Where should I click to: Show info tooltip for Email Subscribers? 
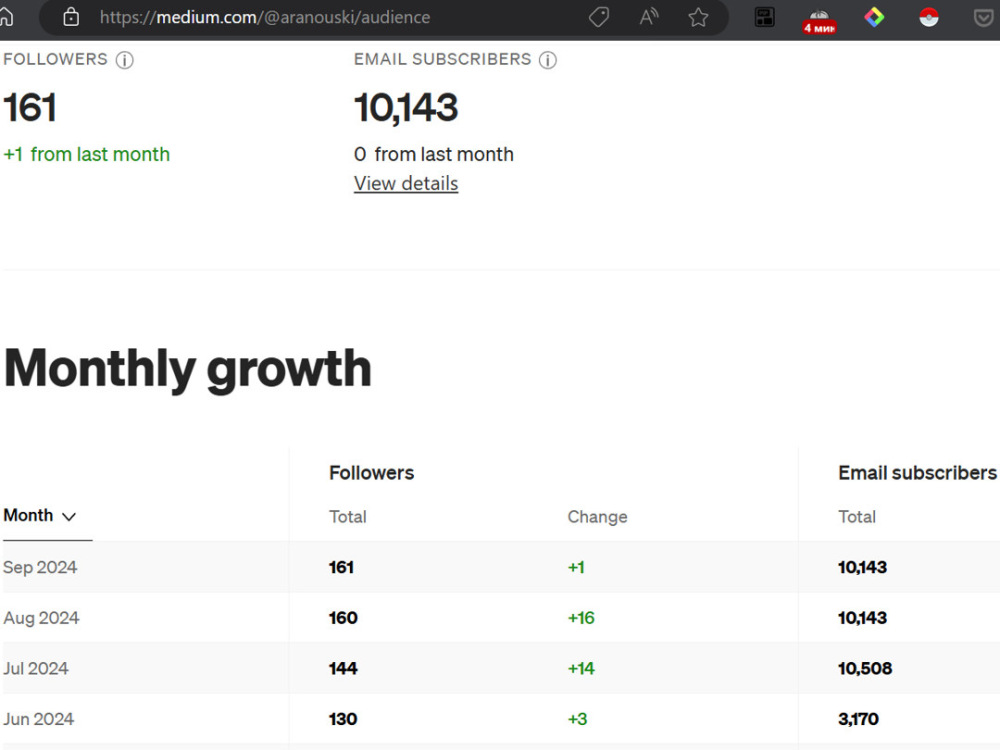tap(548, 60)
